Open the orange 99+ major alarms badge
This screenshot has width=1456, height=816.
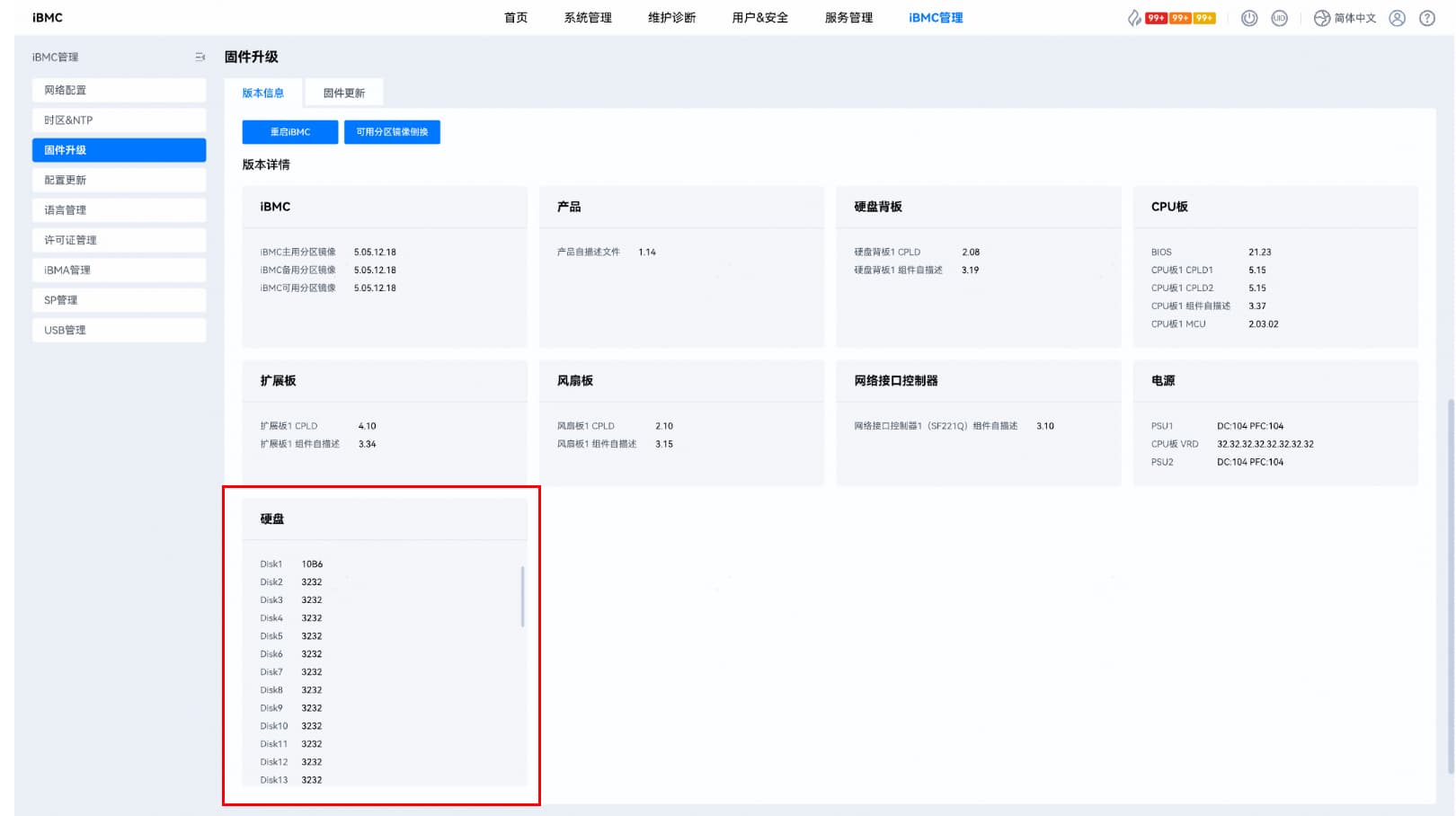tap(1180, 18)
